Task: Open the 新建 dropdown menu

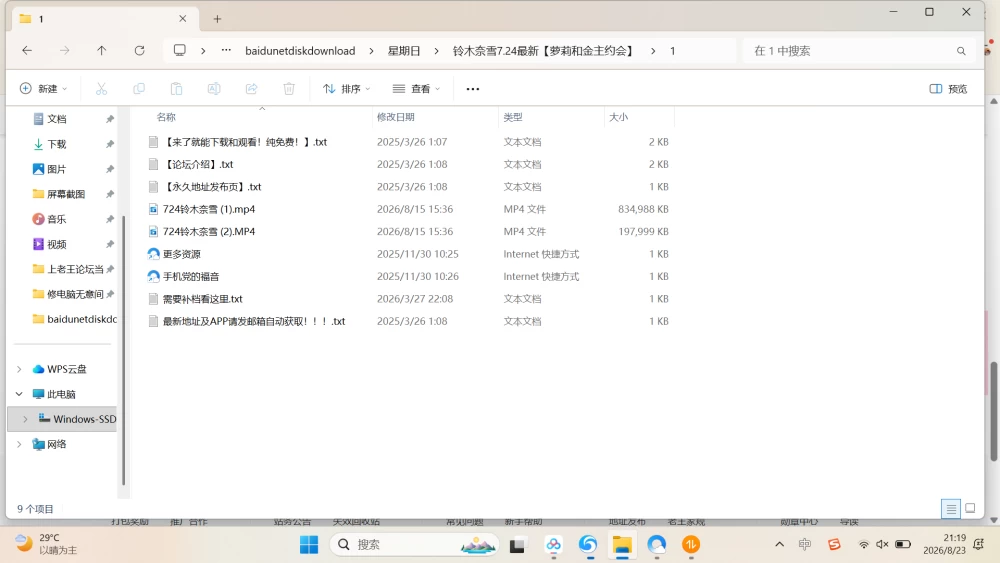Action: (43, 89)
